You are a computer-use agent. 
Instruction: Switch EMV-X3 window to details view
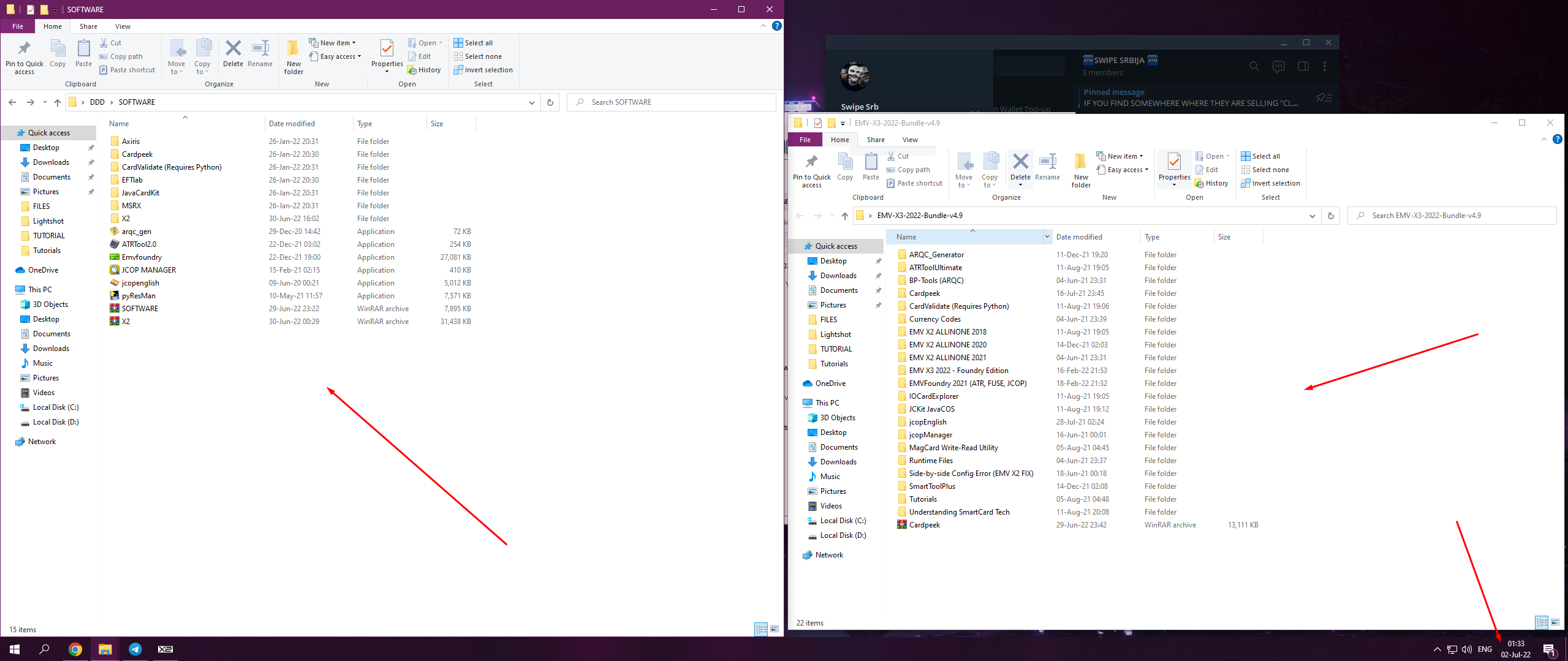1541,622
